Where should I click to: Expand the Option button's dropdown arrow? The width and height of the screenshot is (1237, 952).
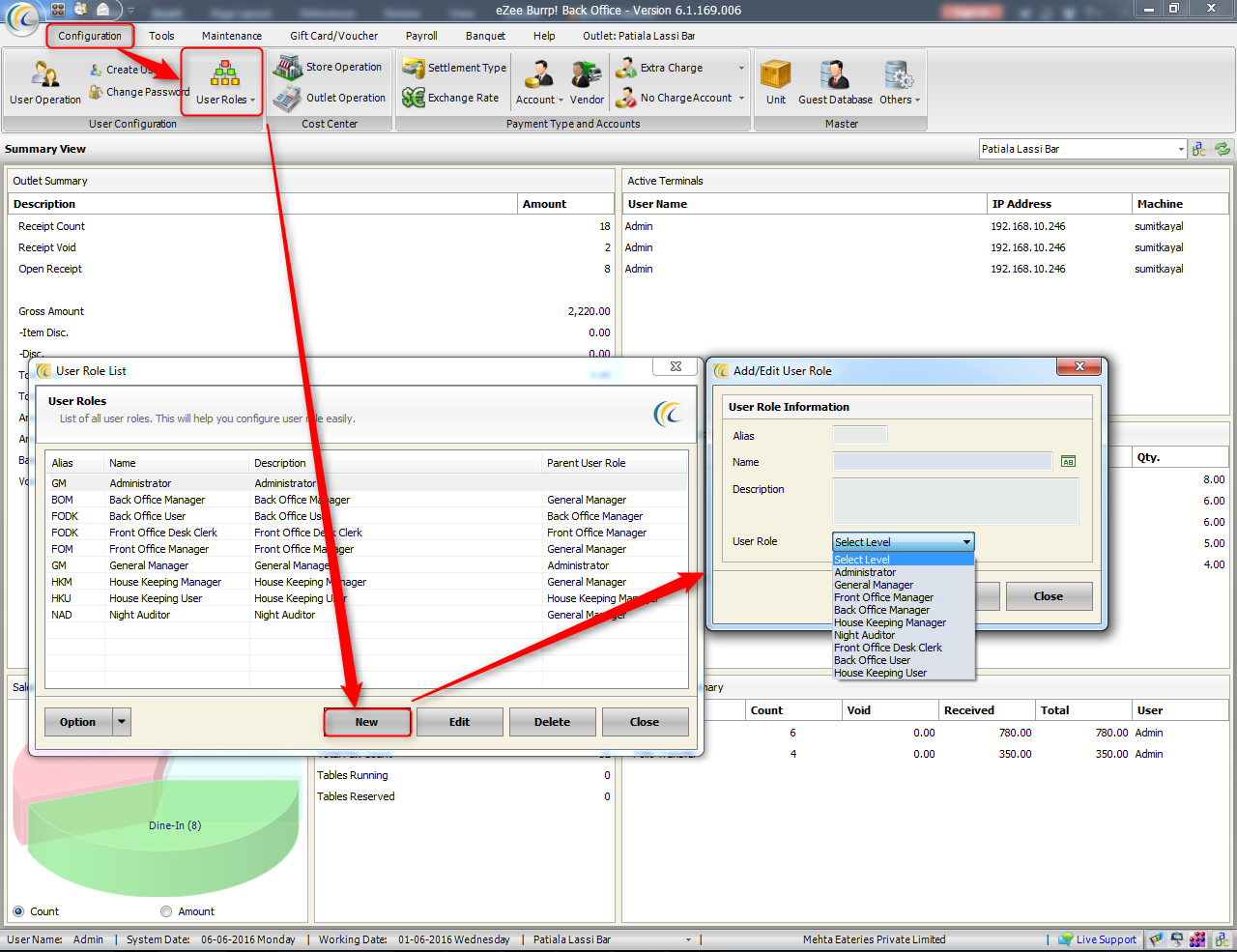click(x=122, y=722)
